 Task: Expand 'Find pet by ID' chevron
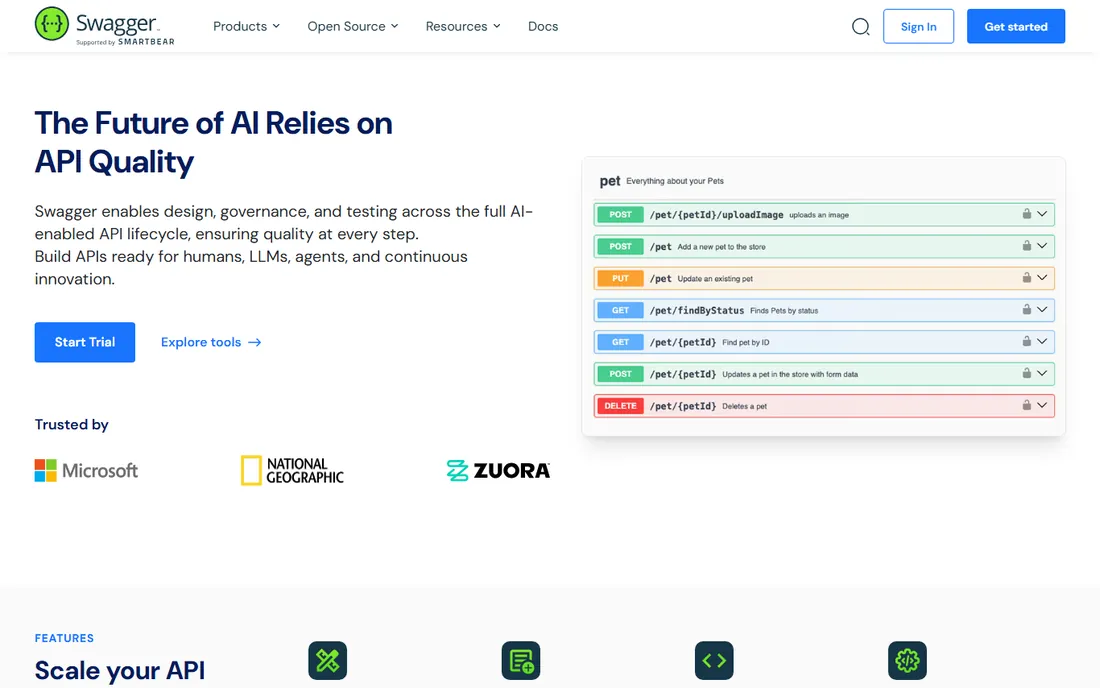[x=1042, y=342]
